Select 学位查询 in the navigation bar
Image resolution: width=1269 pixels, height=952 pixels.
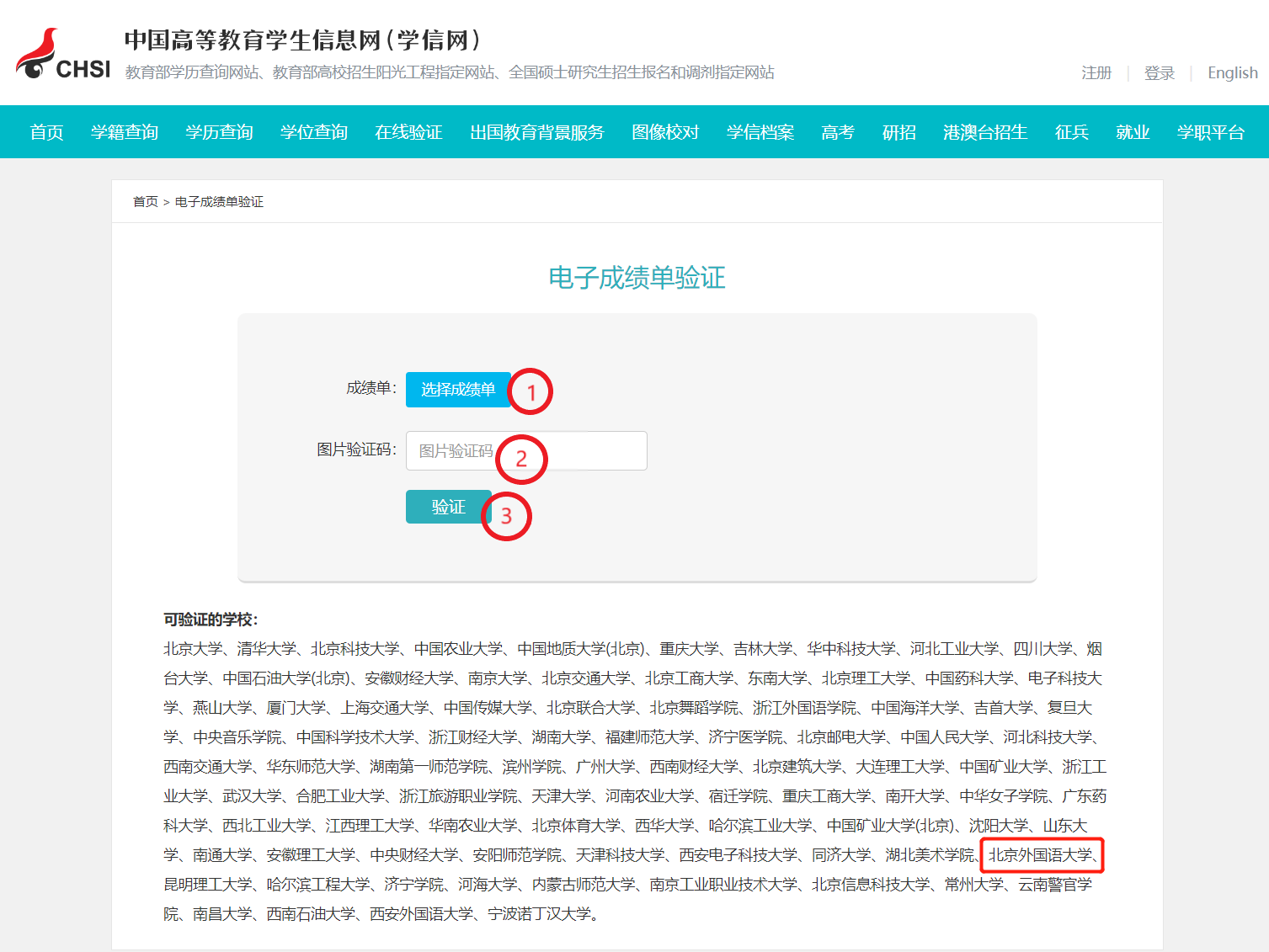(314, 132)
